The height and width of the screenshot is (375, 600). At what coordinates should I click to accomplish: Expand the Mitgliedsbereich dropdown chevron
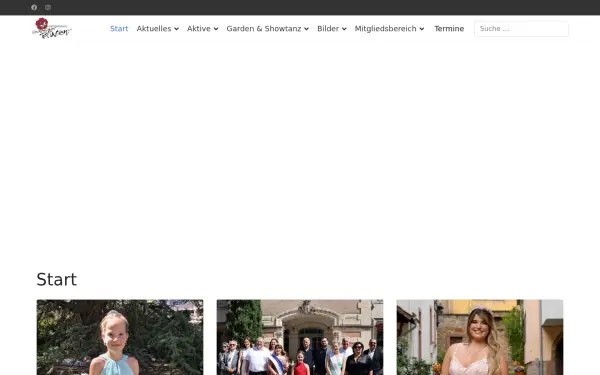point(422,29)
